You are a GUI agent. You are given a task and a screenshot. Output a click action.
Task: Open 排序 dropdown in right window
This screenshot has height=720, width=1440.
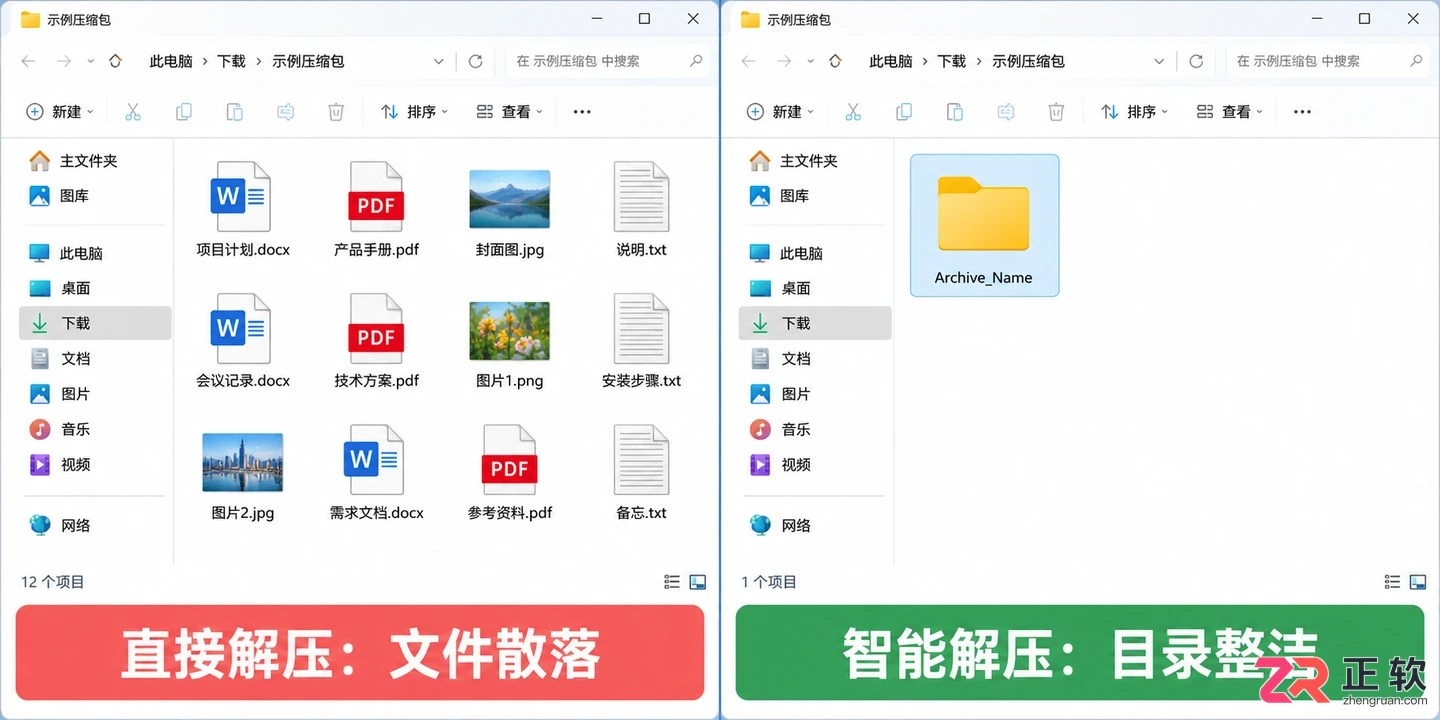click(x=1135, y=112)
